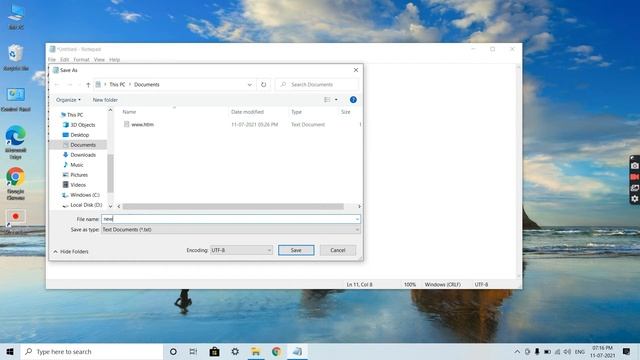This screenshot has width=640, height=360.
Task: Open the Recycle Bin desktop icon
Action: point(16,57)
